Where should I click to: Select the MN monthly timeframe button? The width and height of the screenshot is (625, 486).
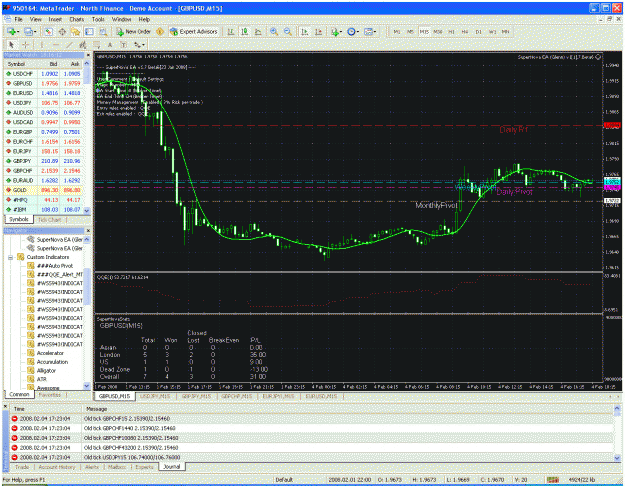tap(505, 31)
